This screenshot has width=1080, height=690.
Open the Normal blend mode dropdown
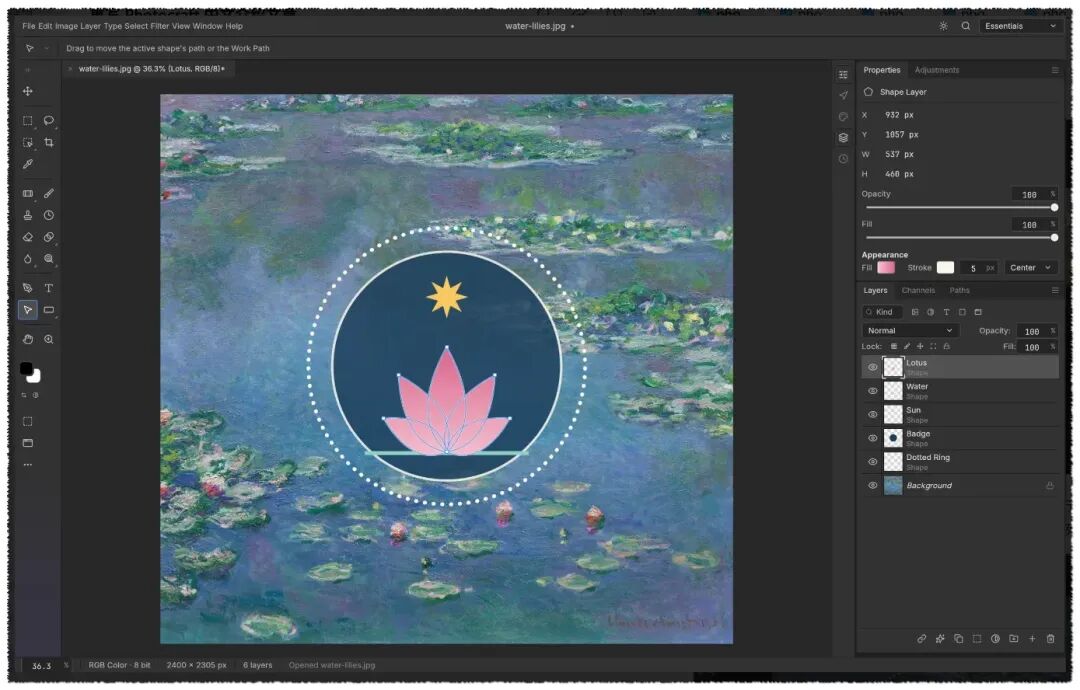pyautogui.click(x=909, y=331)
